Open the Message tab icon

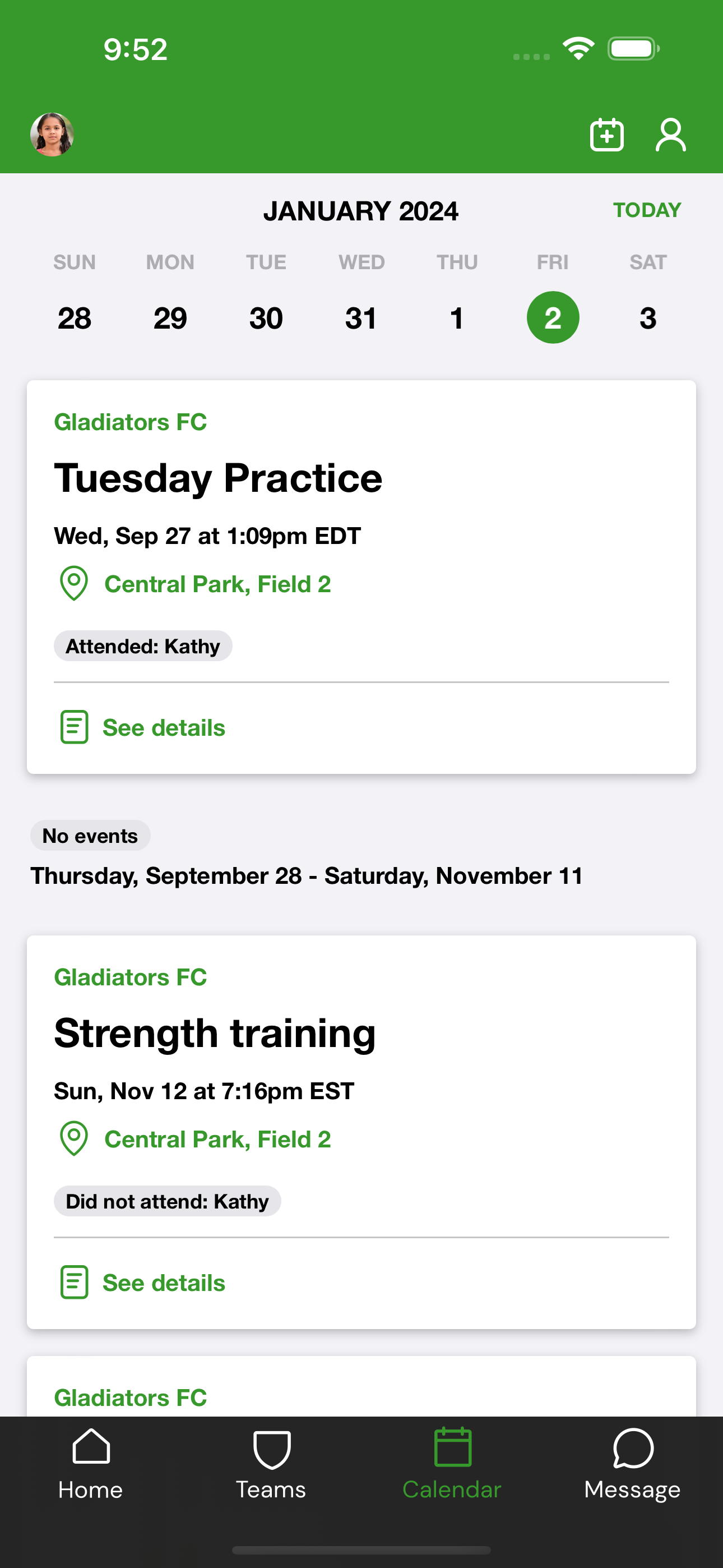tap(633, 1447)
